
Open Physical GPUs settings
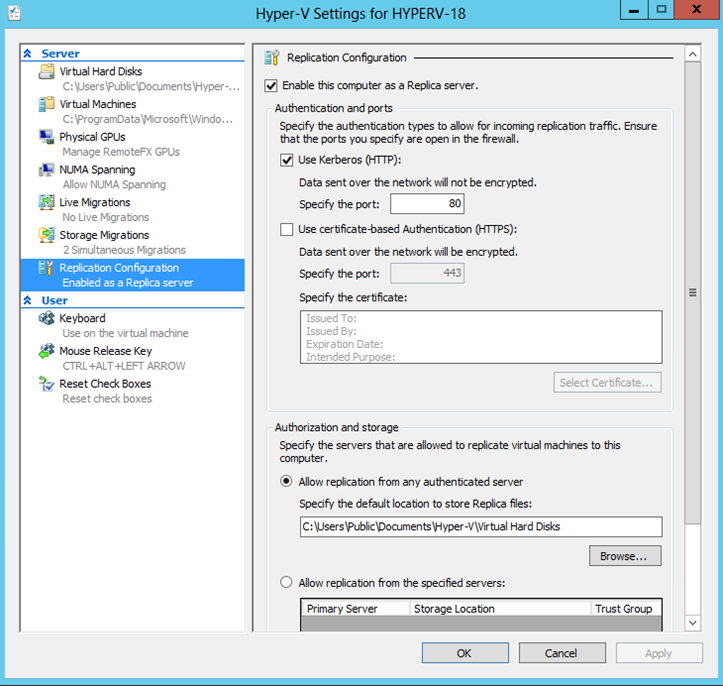pos(92,137)
